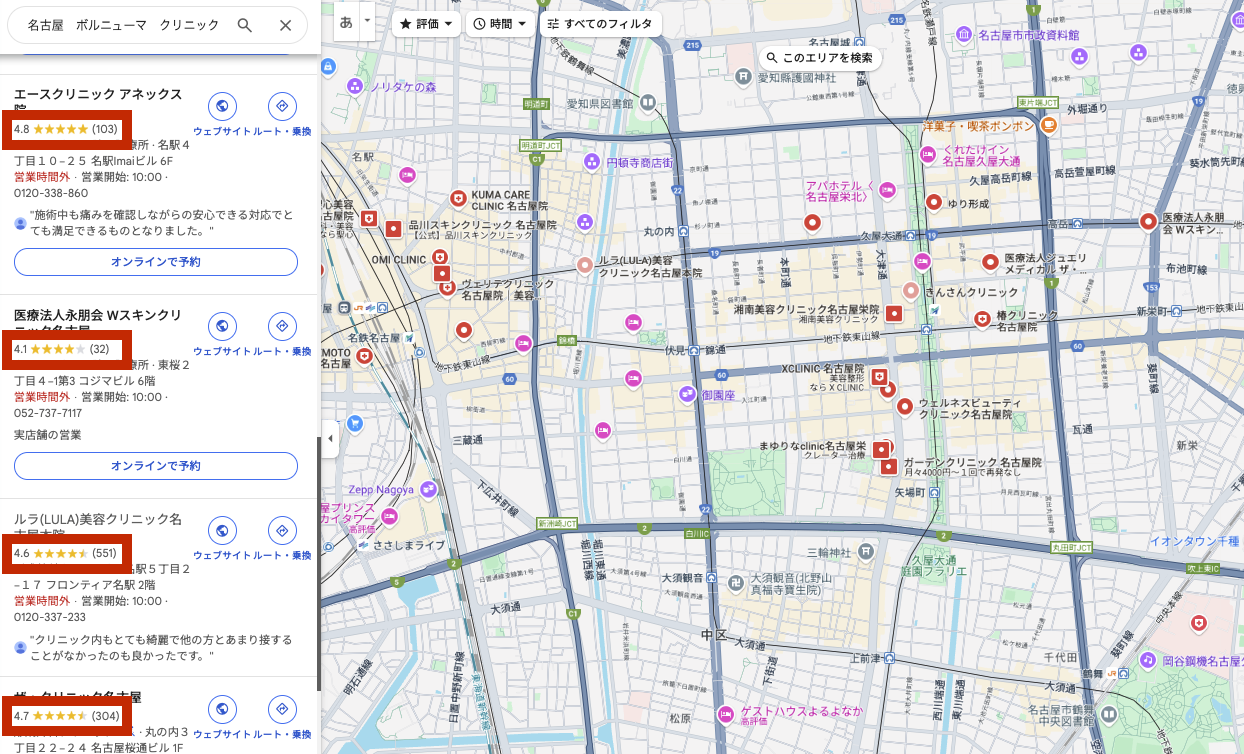Click XCLINIC 名古屋院 map marker

tap(879, 377)
